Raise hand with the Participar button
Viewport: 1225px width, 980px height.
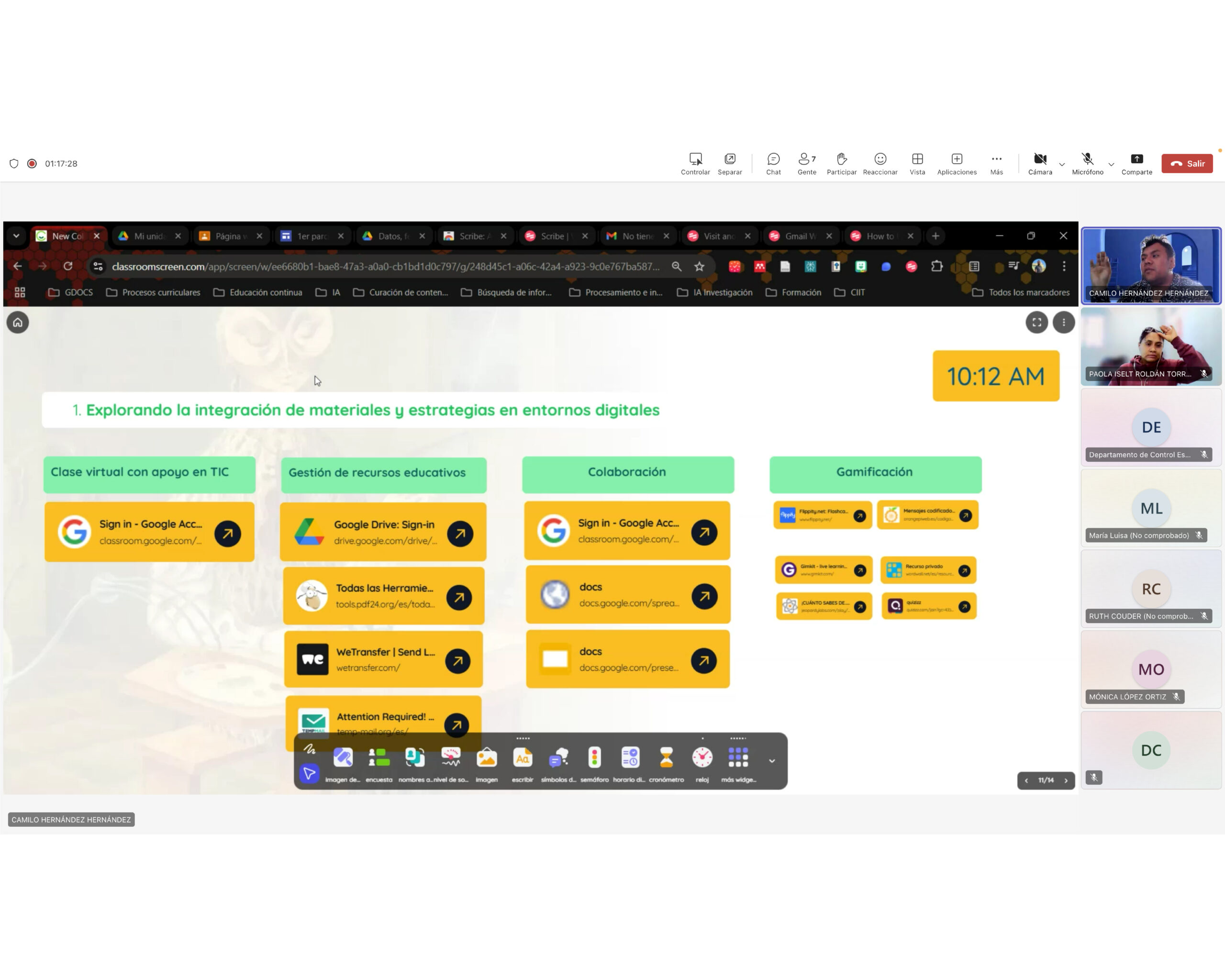842,164
